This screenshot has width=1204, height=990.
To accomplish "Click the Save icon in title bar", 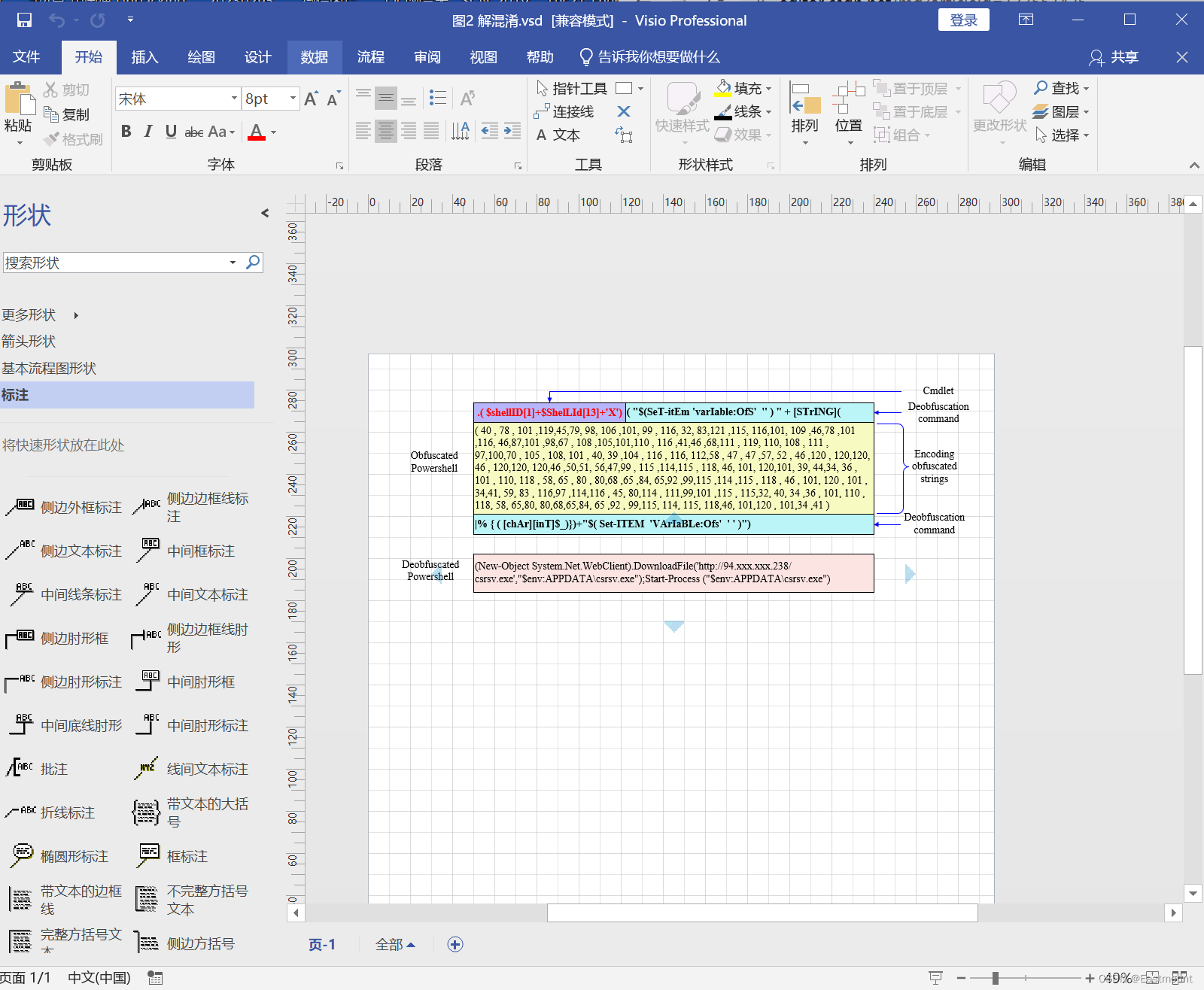I will 24,20.
